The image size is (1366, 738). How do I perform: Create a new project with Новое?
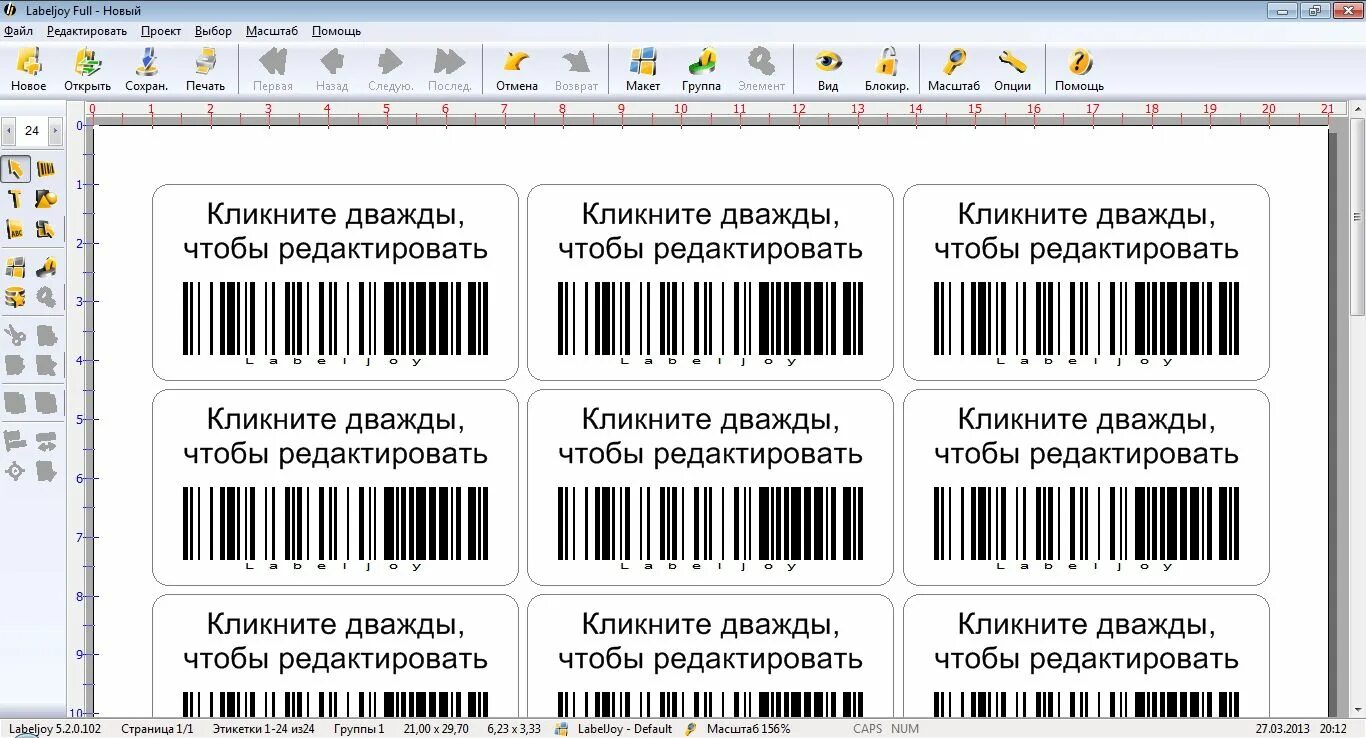[29, 70]
